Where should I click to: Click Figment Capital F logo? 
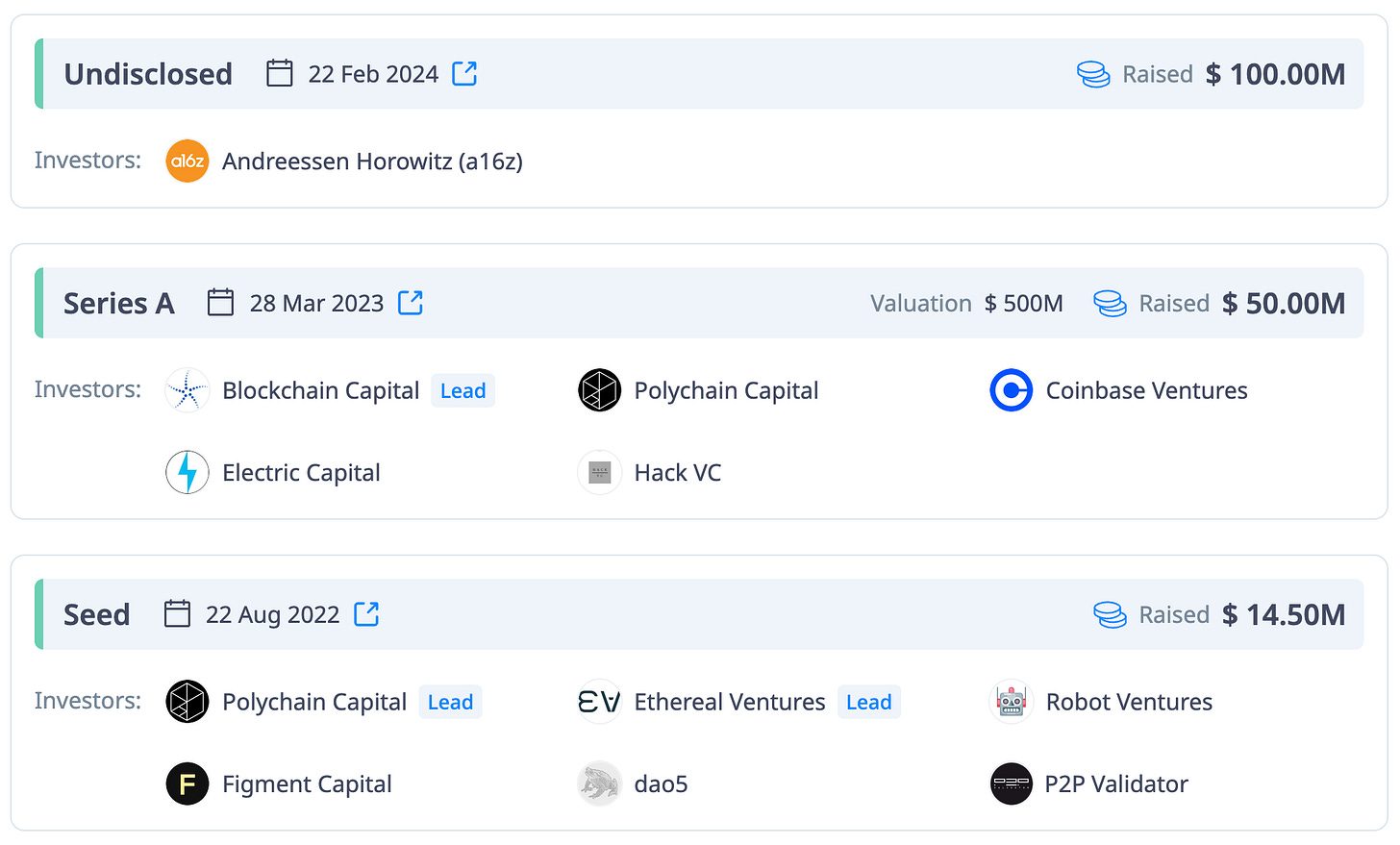click(187, 783)
